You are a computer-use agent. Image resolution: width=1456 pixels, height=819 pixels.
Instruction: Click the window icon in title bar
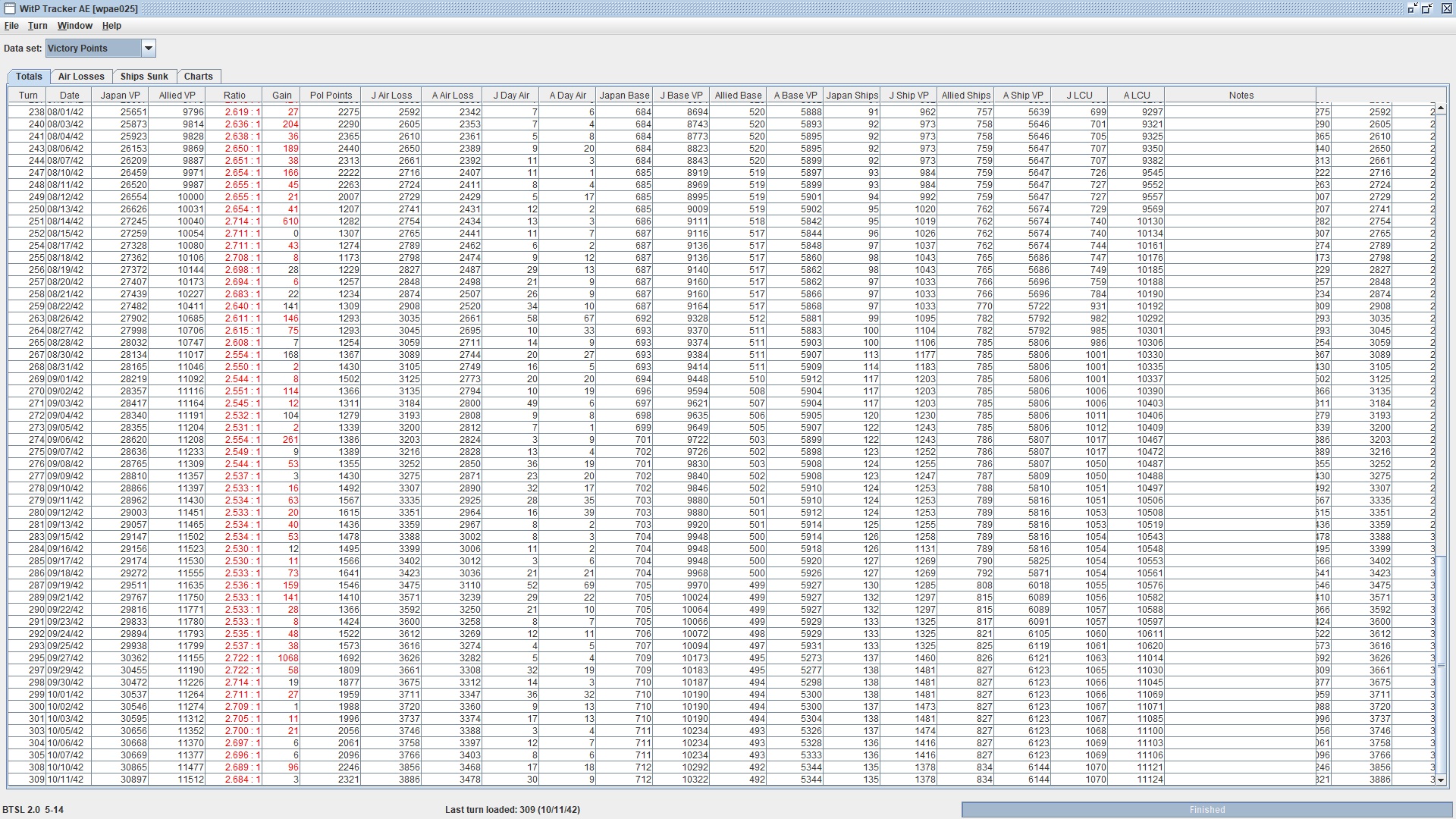coord(10,8)
